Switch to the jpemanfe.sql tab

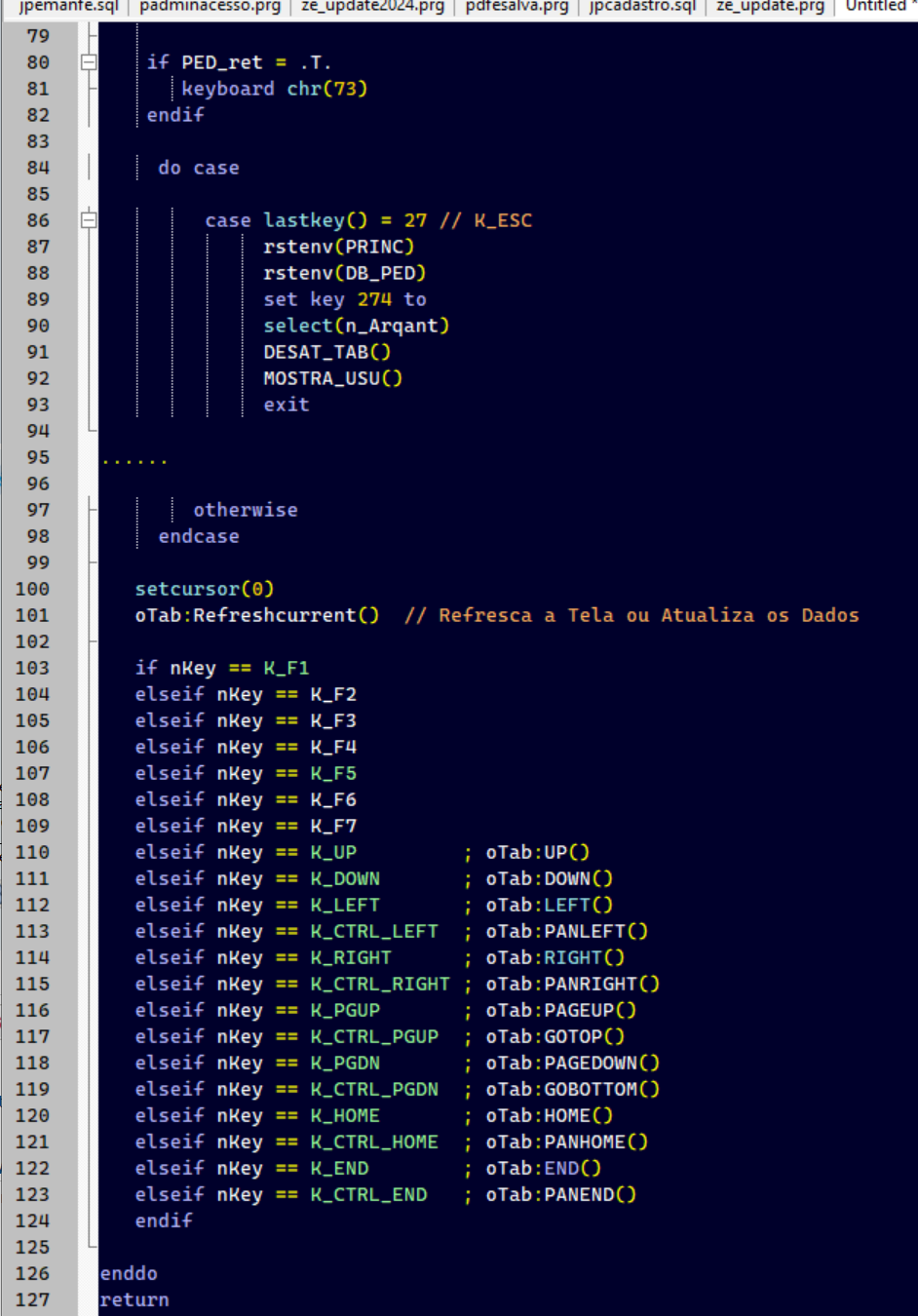[68, 6]
